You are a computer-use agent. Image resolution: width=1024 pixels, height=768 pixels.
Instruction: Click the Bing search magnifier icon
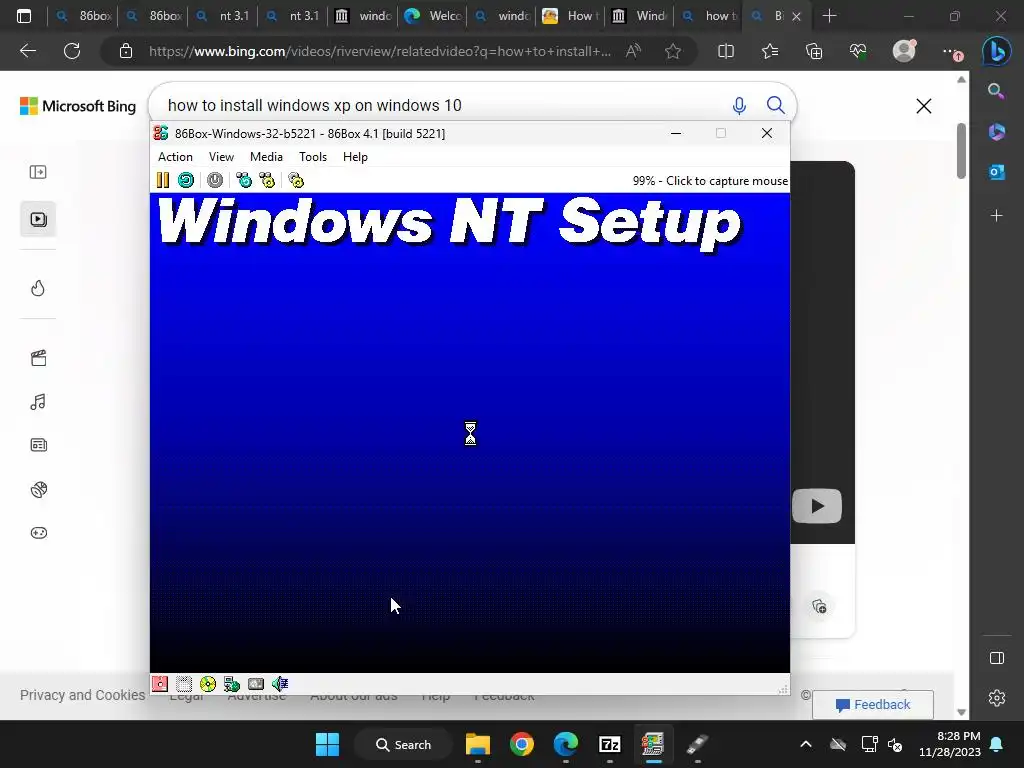click(x=776, y=105)
